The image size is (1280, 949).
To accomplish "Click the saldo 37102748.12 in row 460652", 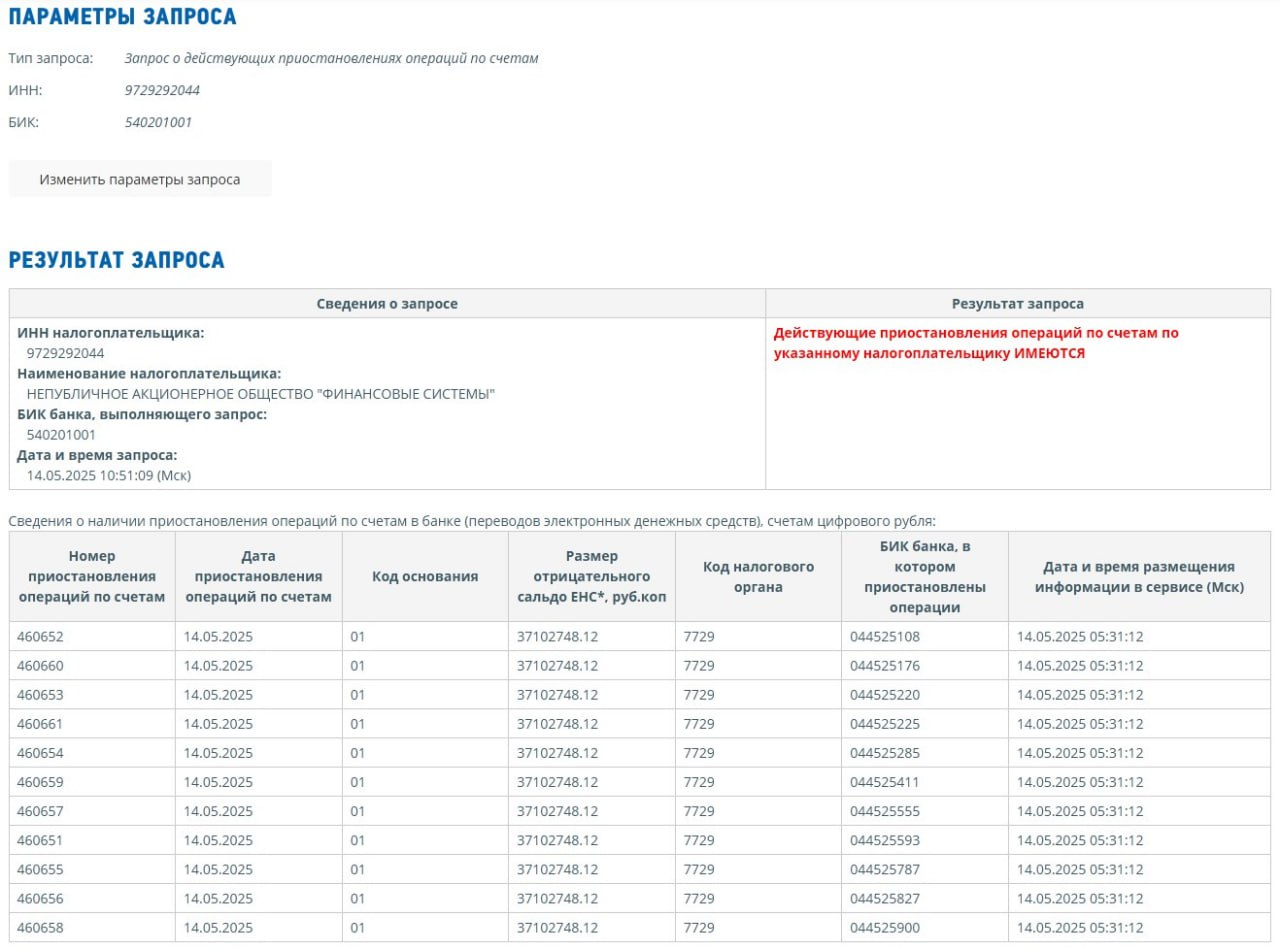I will pyautogui.click(x=558, y=636).
